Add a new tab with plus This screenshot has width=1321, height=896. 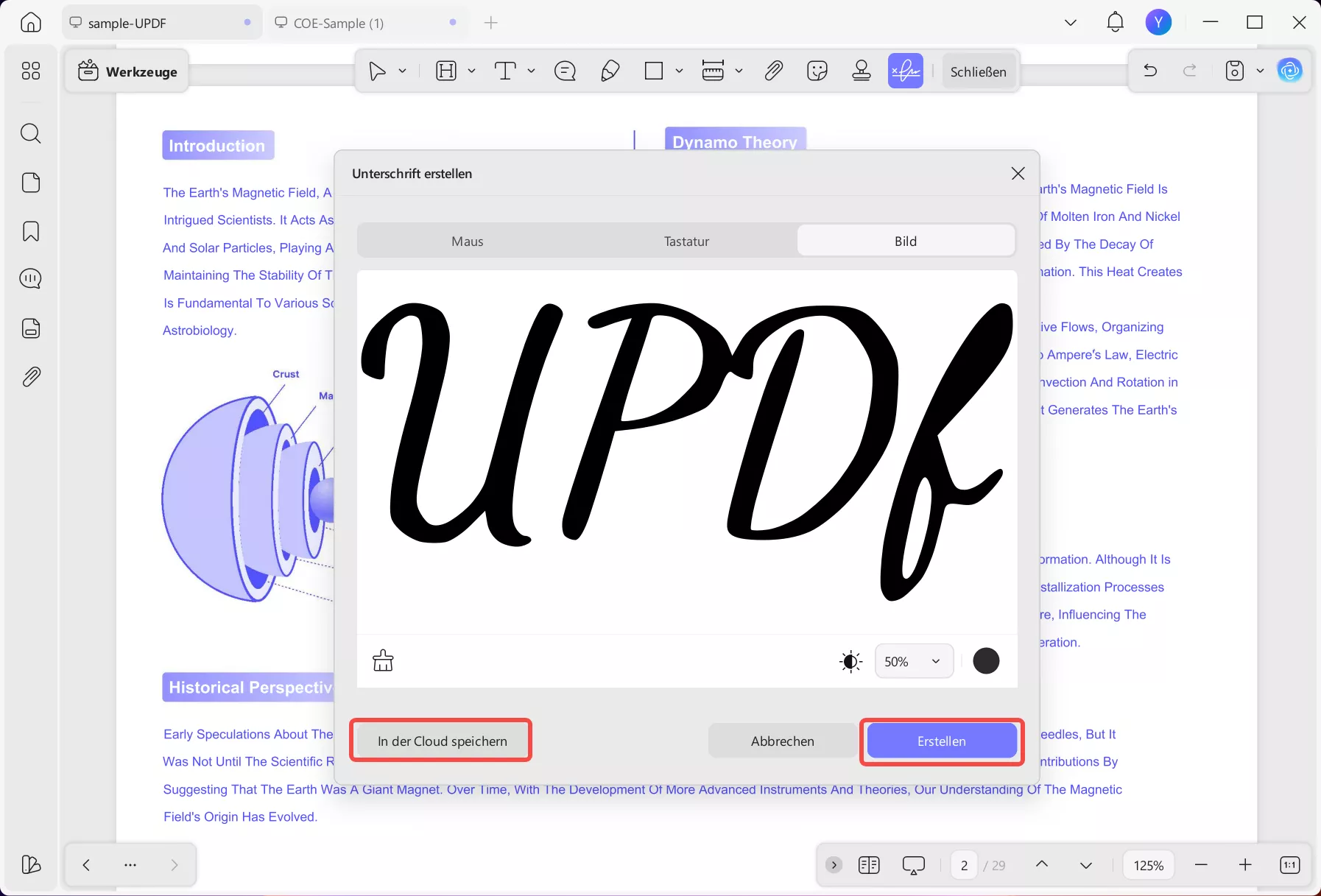pos(491,23)
